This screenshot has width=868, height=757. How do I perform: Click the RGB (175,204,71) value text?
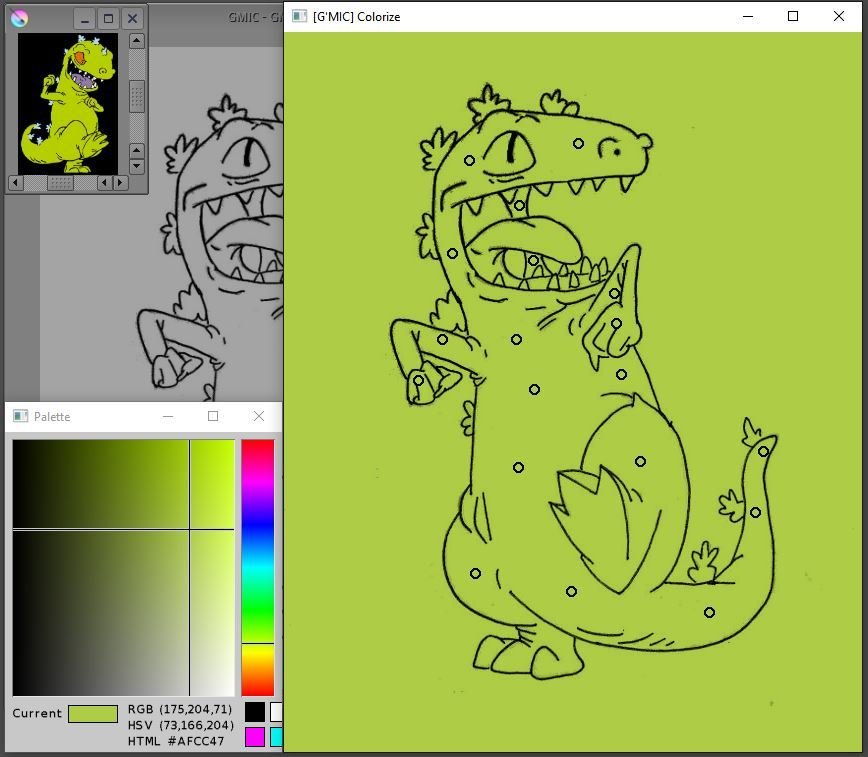pyautogui.click(x=180, y=709)
